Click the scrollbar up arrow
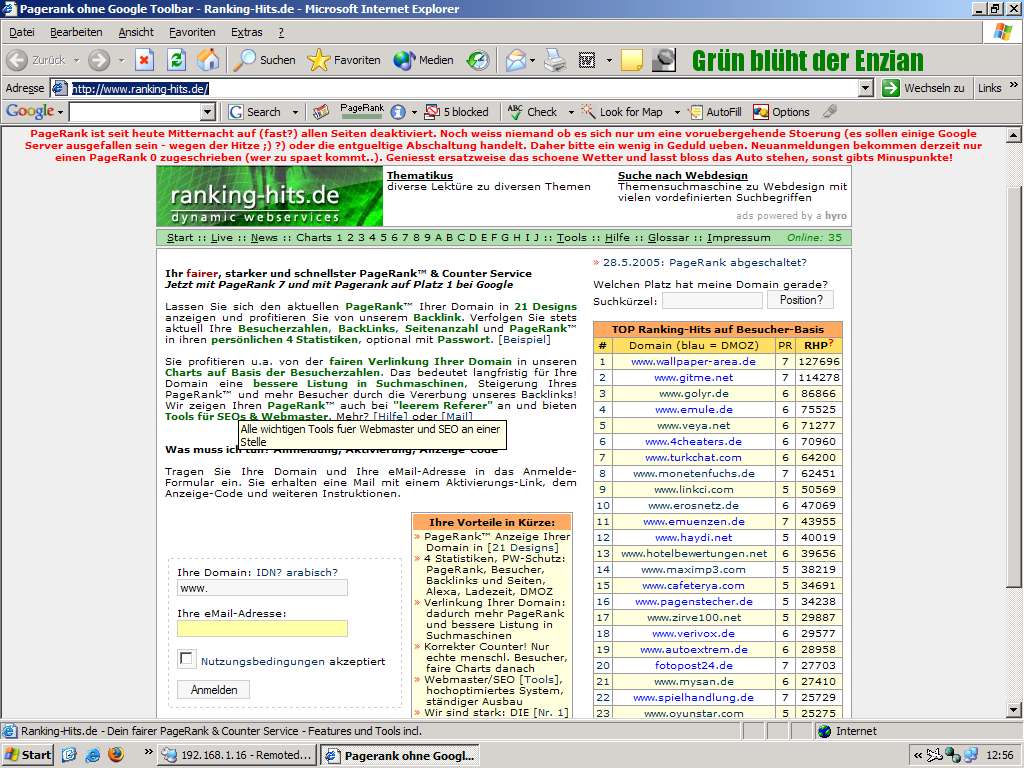1024x768 pixels. pyautogui.click(x=1013, y=135)
